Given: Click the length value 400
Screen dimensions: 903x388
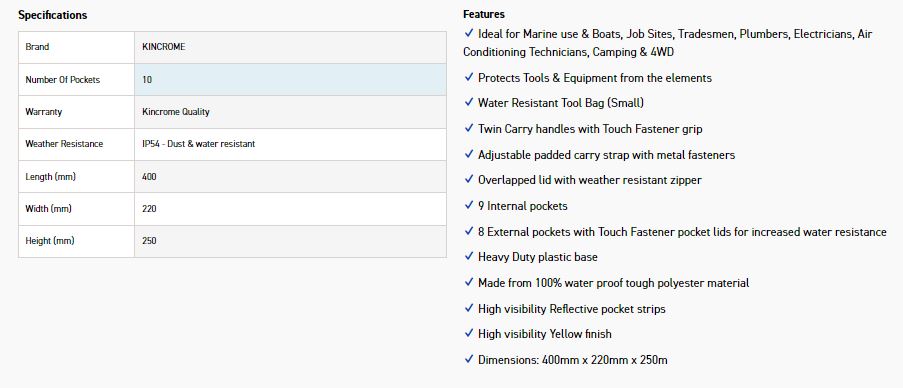Looking at the screenshot, I should (149, 177).
